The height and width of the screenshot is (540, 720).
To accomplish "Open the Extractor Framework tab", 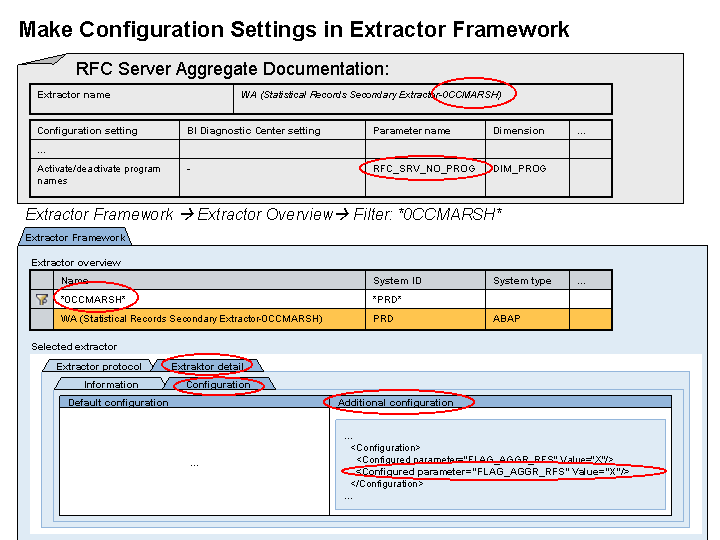I will point(75,238).
